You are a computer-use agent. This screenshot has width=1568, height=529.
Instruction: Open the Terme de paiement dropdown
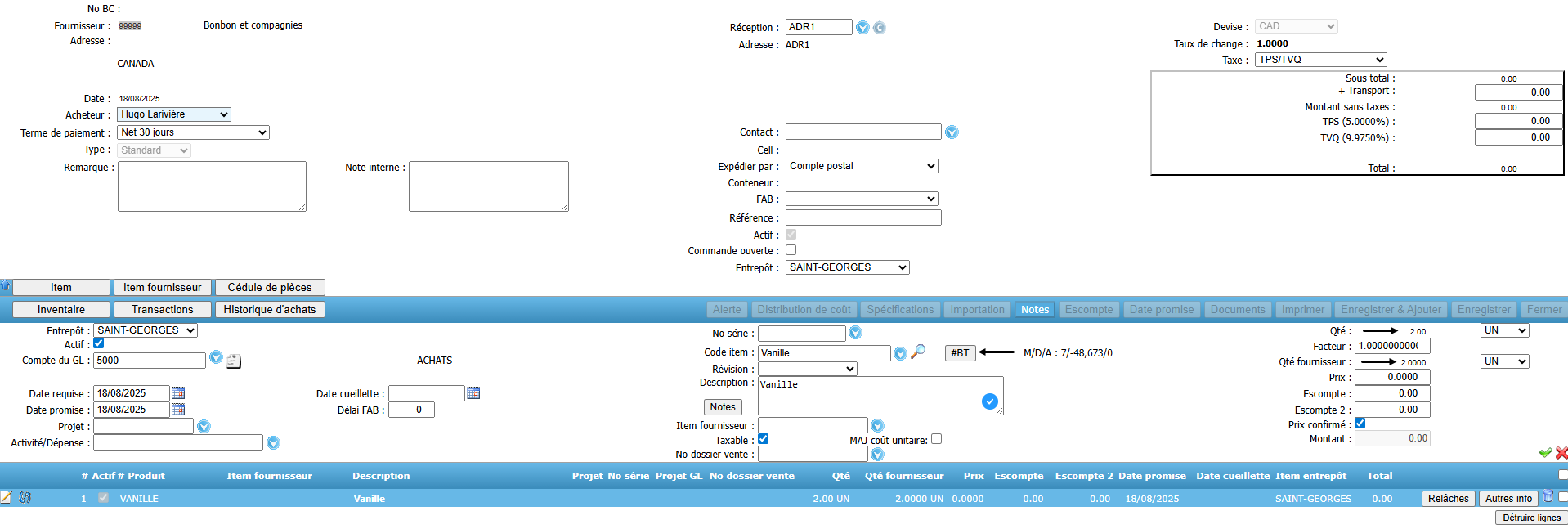[x=193, y=132]
